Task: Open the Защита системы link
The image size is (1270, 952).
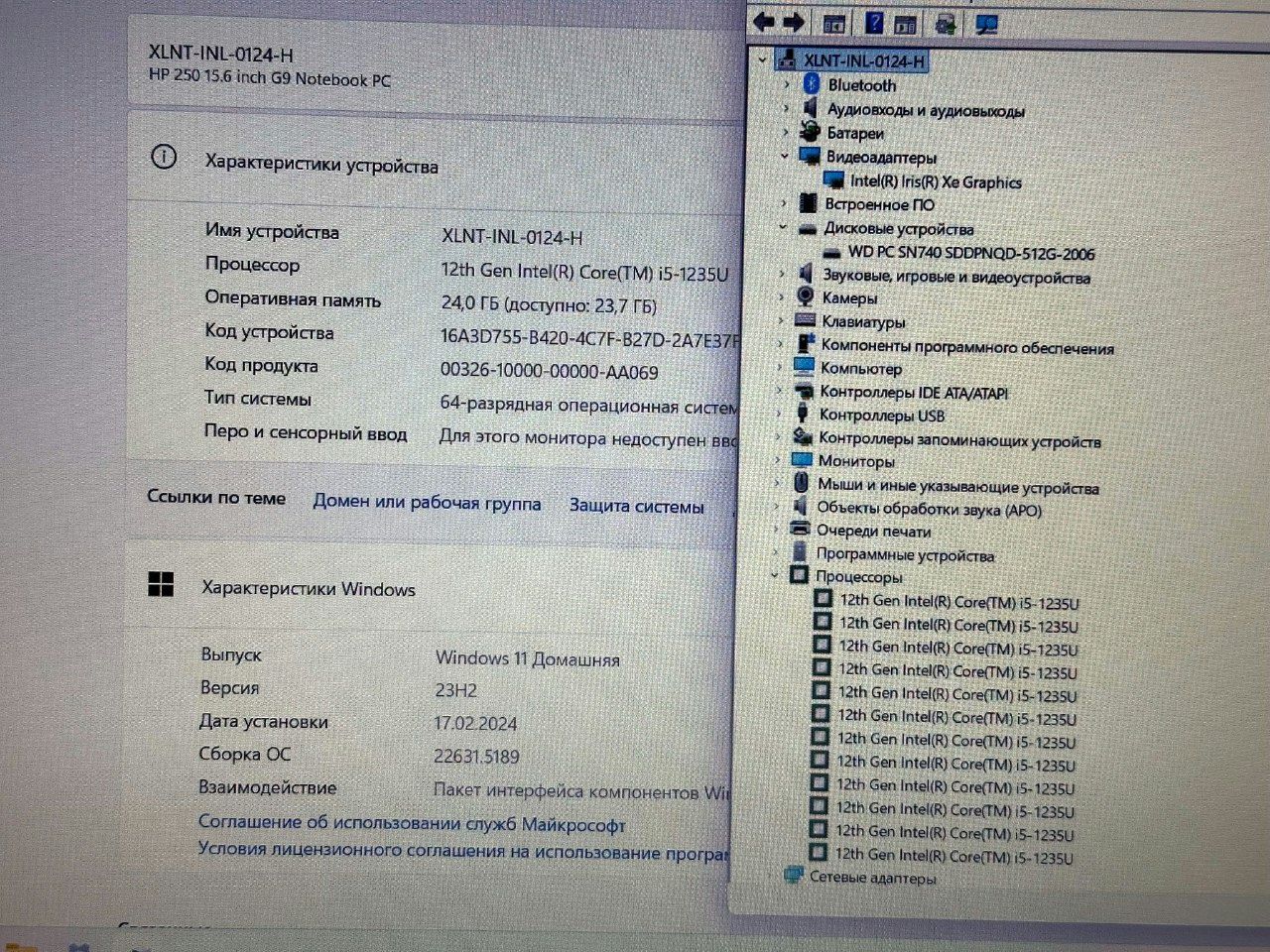Action: click(637, 506)
